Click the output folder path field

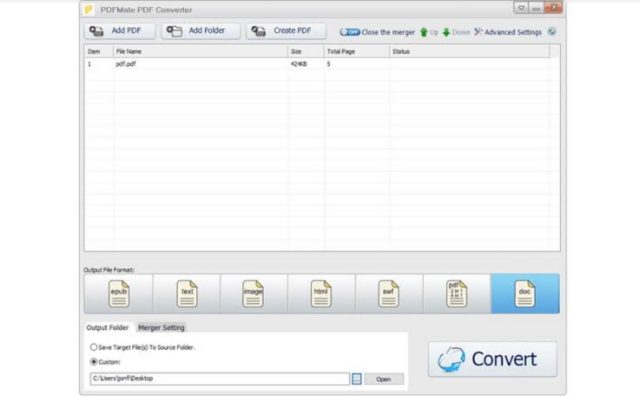pos(220,379)
